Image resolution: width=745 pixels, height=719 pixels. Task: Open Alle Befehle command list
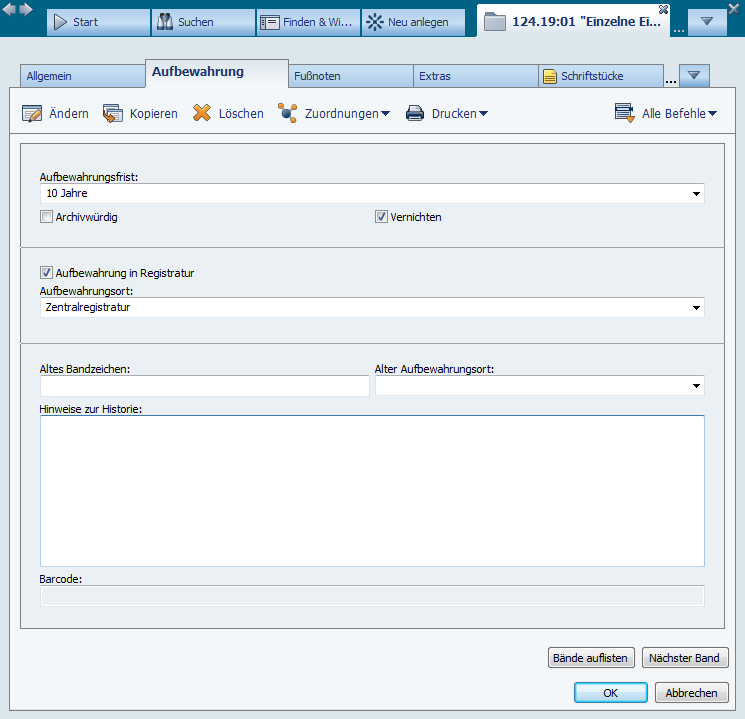(666, 114)
